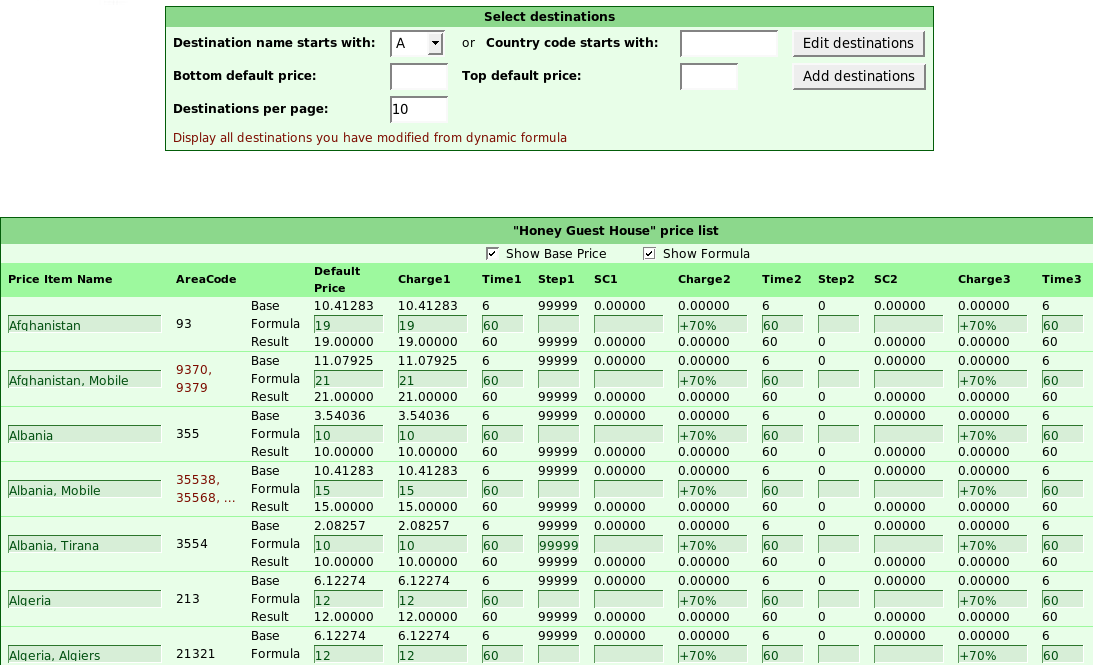Click Afghanistan formula Step2 empty field
Screen dimensions: 1093x665
pos(838,324)
